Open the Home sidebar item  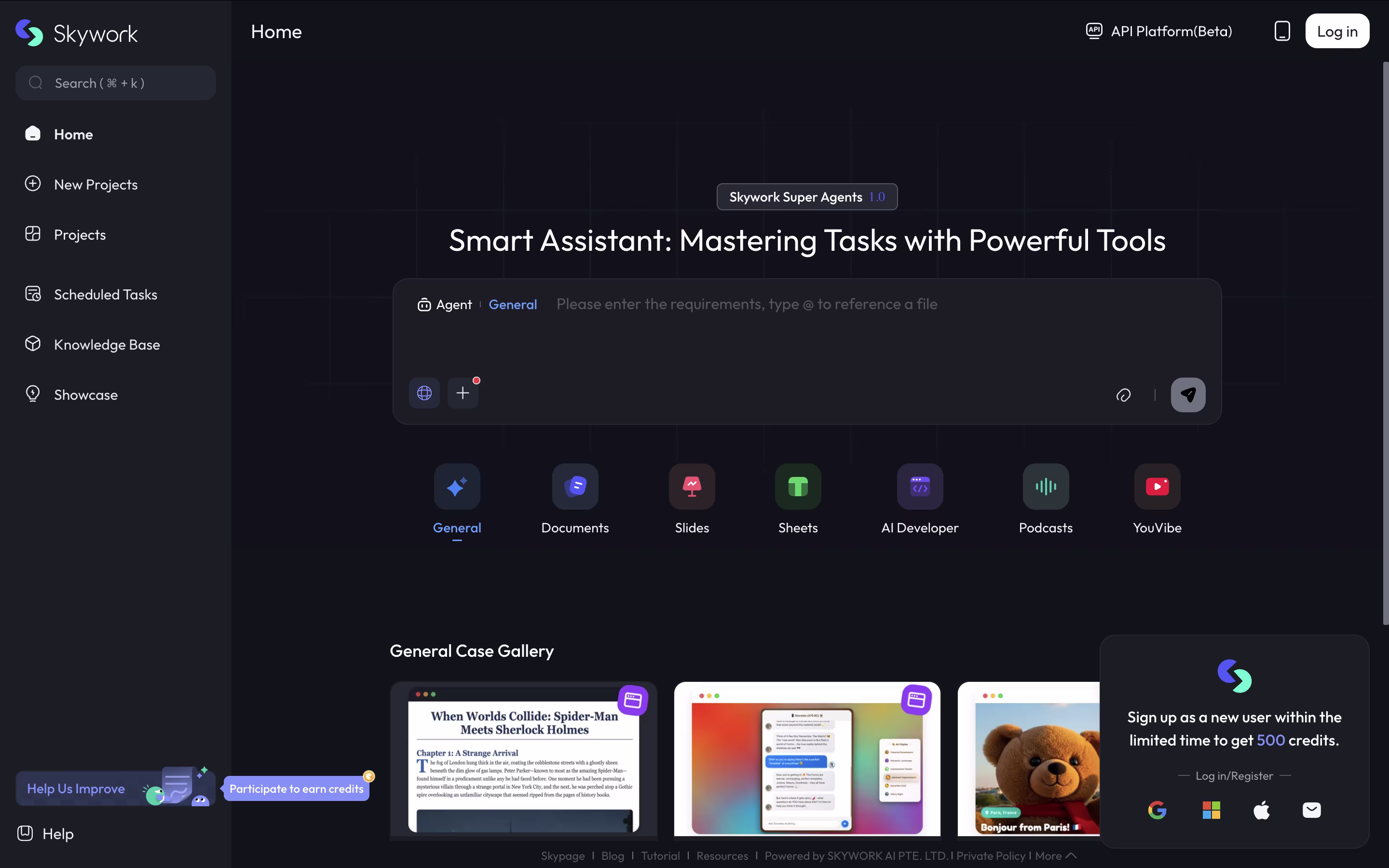point(116,135)
